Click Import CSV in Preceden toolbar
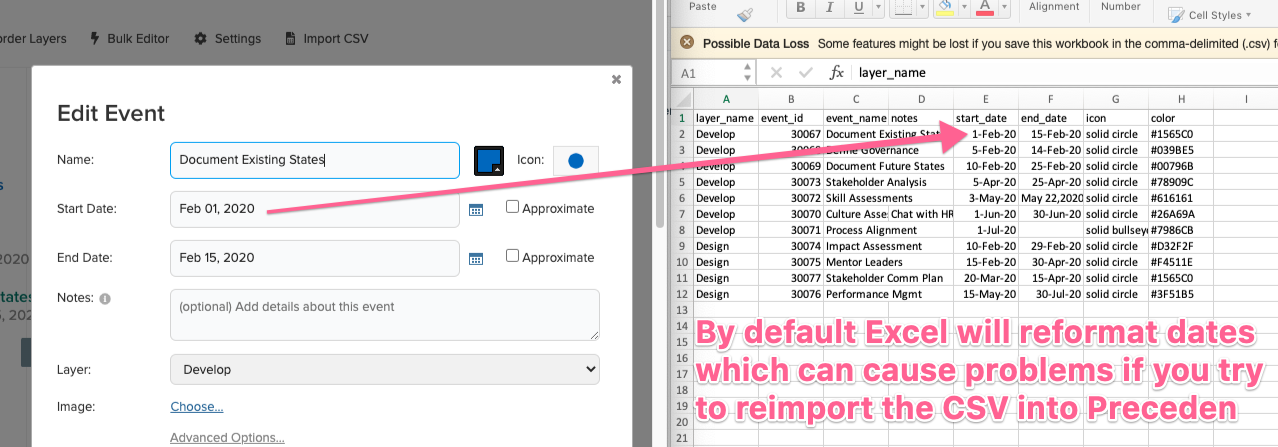1278x447 pixels. 326,39
